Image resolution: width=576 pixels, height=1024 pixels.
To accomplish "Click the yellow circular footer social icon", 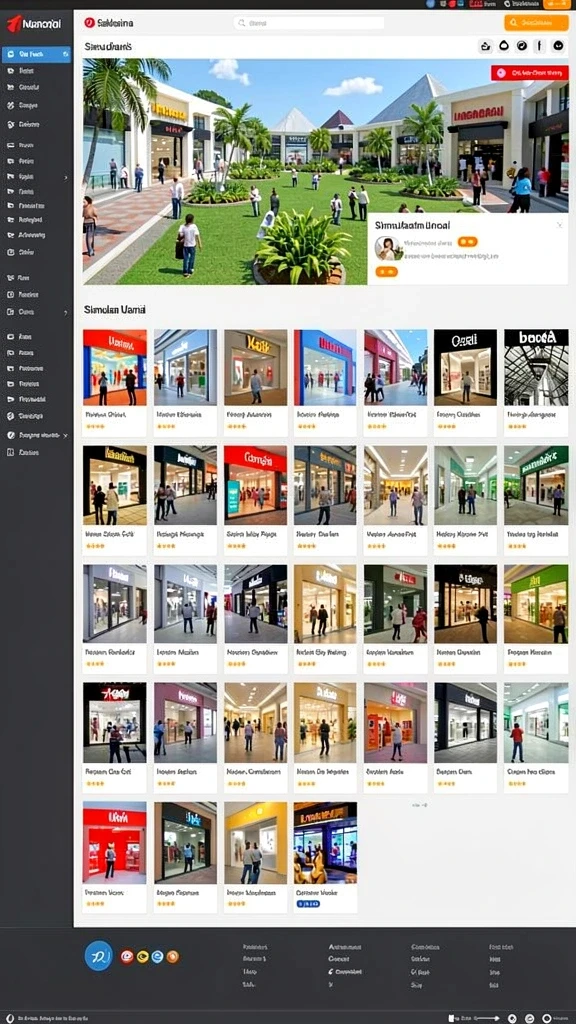I will pyautogui.click(x=142, y=957).
